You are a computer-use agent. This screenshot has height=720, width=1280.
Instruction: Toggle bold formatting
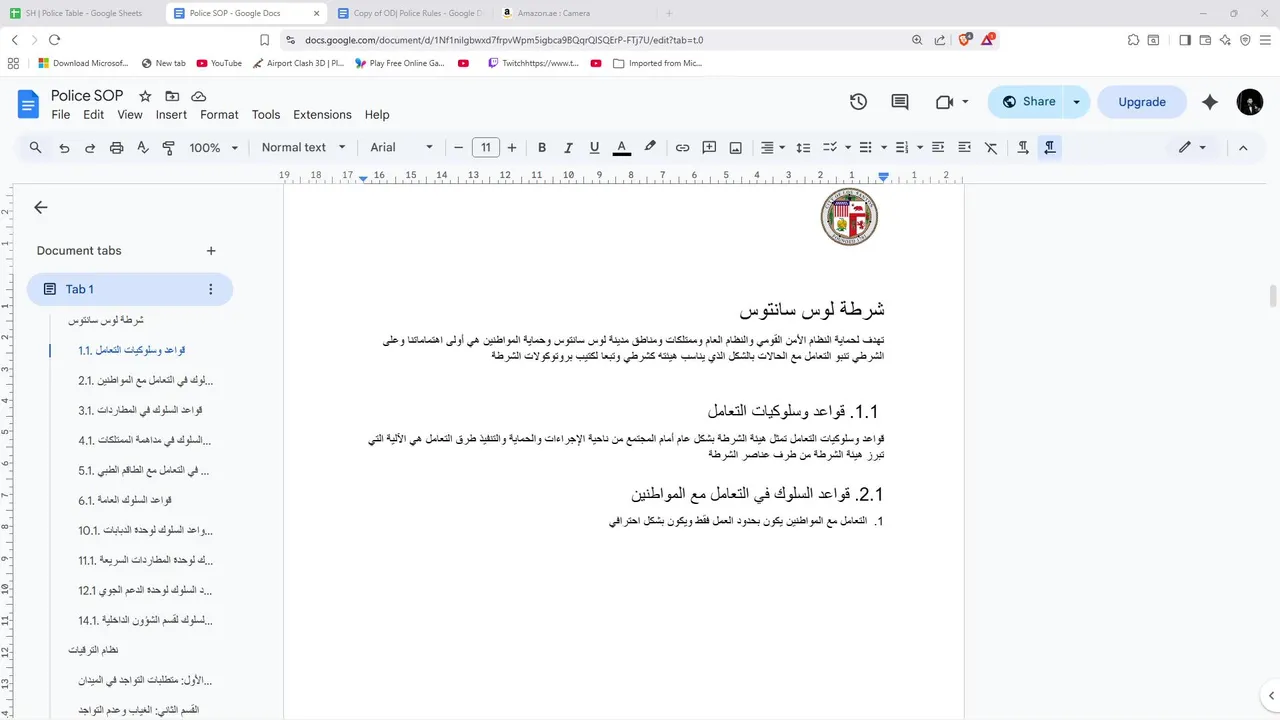pyautogui.click(x=542, y=147)
